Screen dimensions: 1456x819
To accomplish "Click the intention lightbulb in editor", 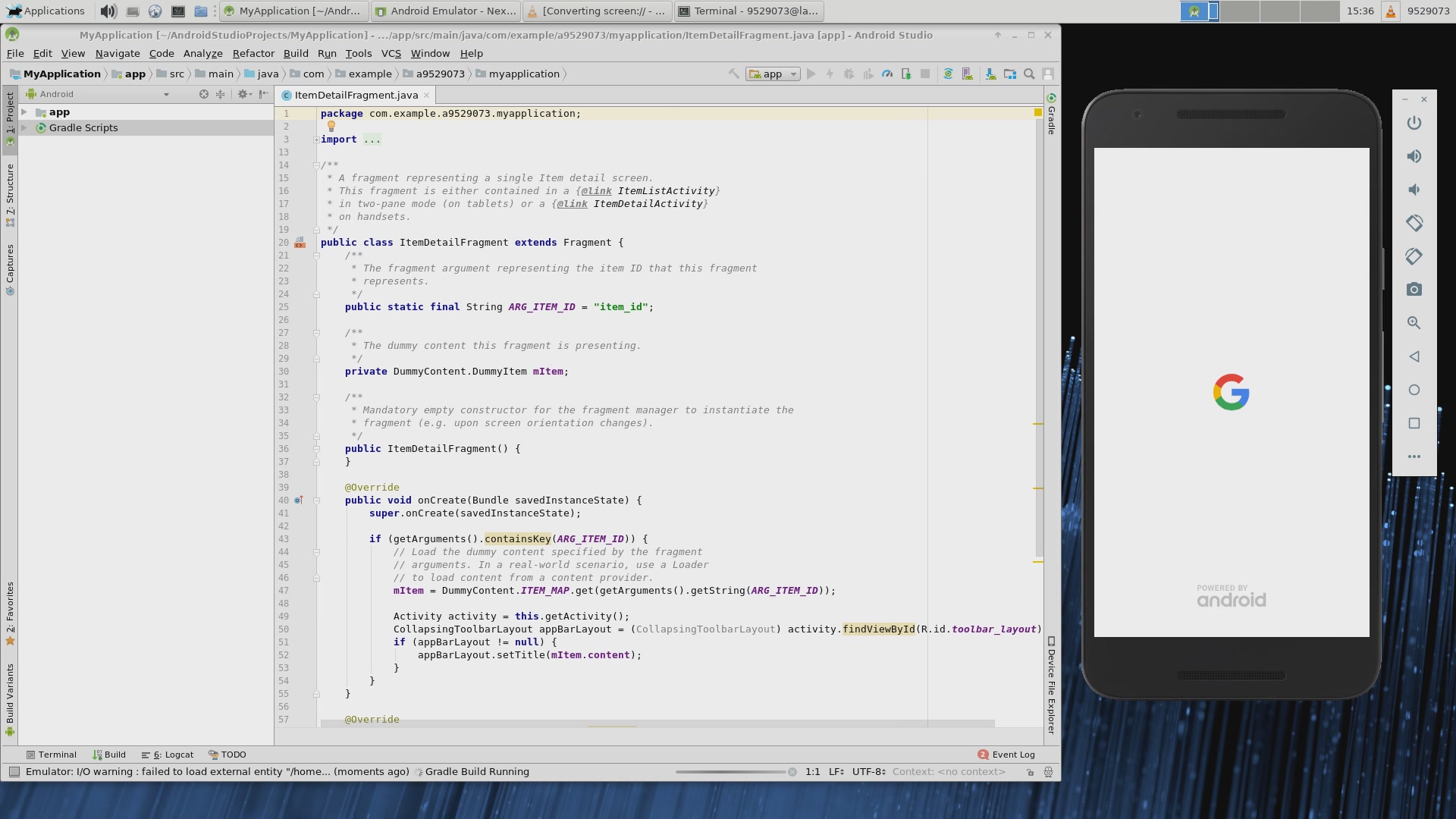I will [331, 127].
